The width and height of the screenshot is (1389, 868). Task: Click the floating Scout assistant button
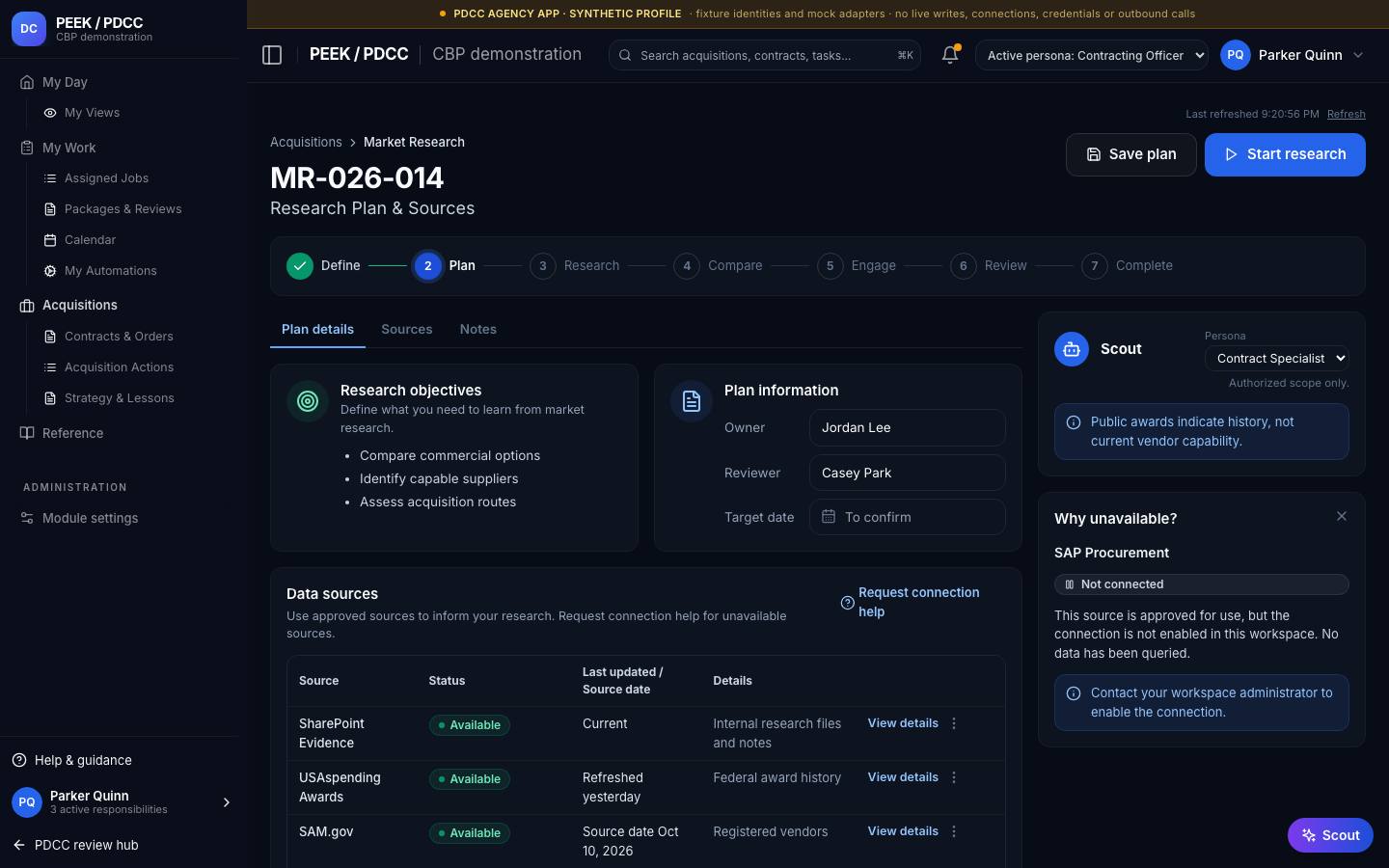(1330, 835)
